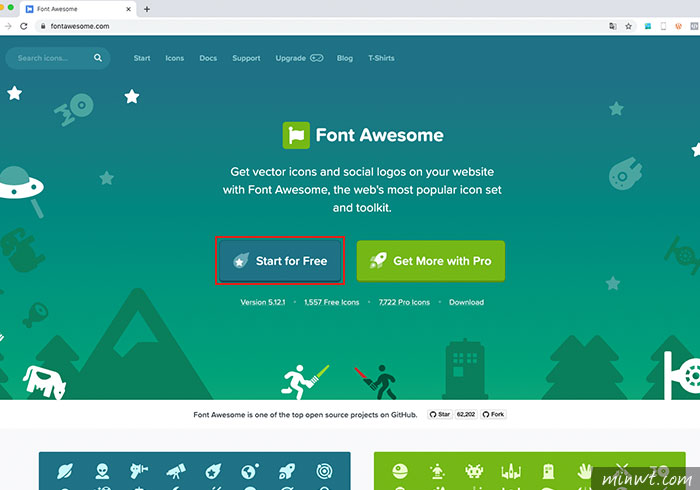Image resolution: width=700 pixels, height=490 pixels.
Task: Click the globe icon in blue panel
Action: (x=250, y=471)
